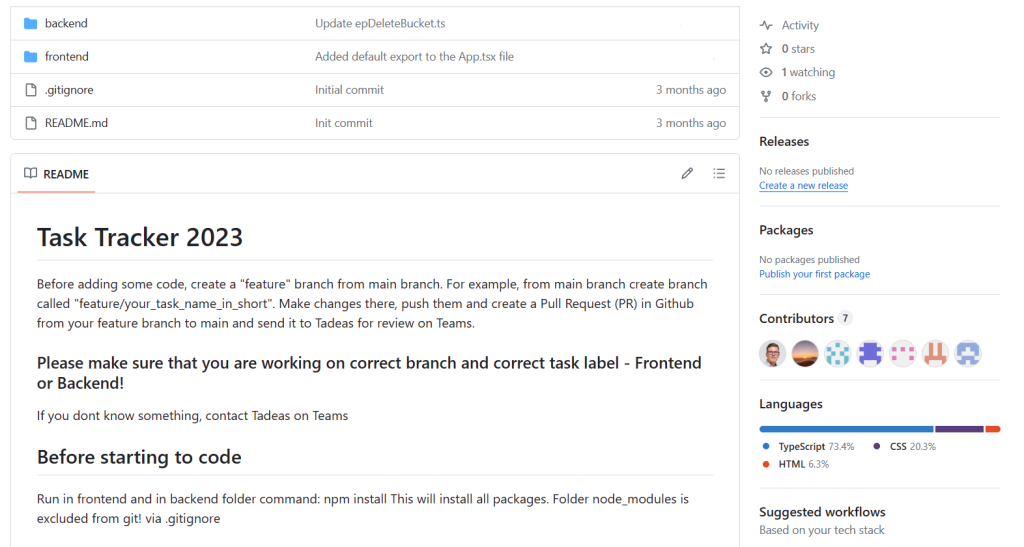Image resolution: width=1024 pixels, height=547 pixels.
Task: Click the star icon beside 0 stars
Action: [766, 48]
